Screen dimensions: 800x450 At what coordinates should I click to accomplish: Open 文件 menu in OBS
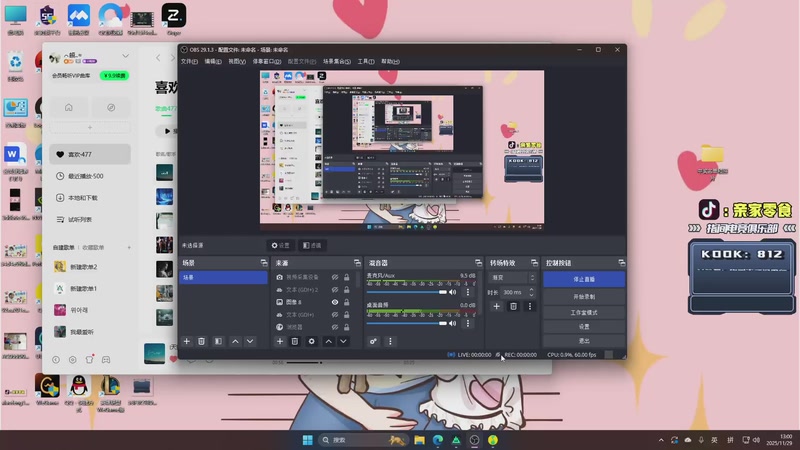pos(189,62)
